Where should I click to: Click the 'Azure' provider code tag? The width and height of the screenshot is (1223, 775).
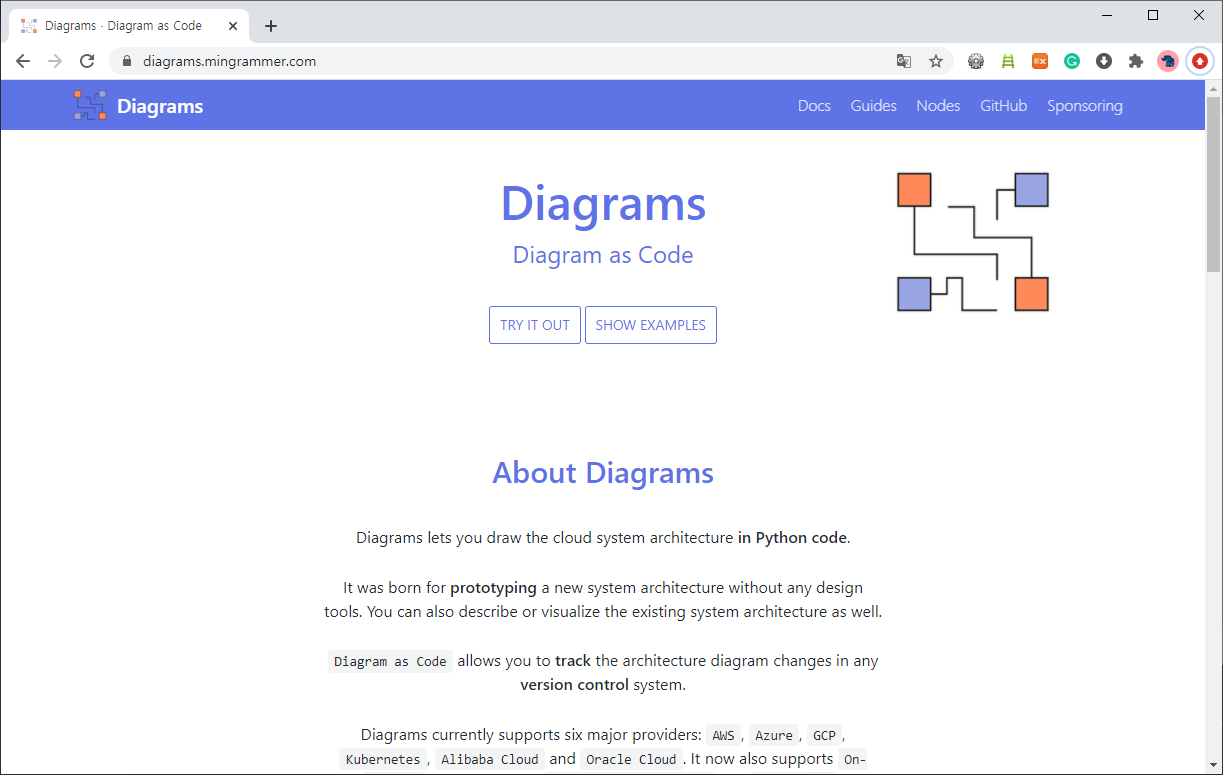click(x=774, y=735)
